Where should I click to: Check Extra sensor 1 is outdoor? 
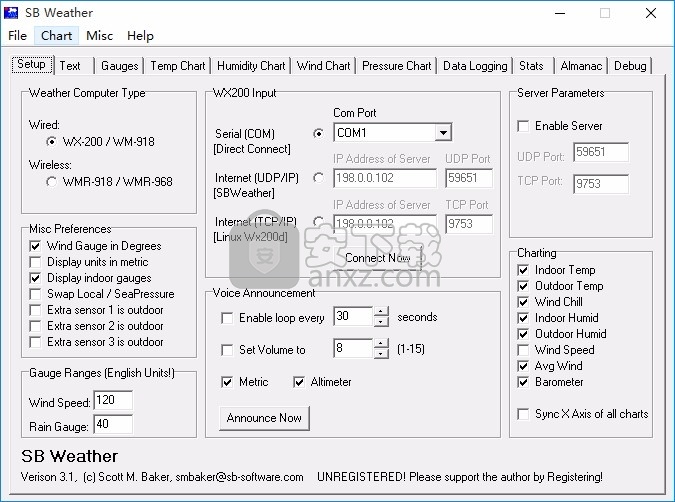tap(35, 310)
